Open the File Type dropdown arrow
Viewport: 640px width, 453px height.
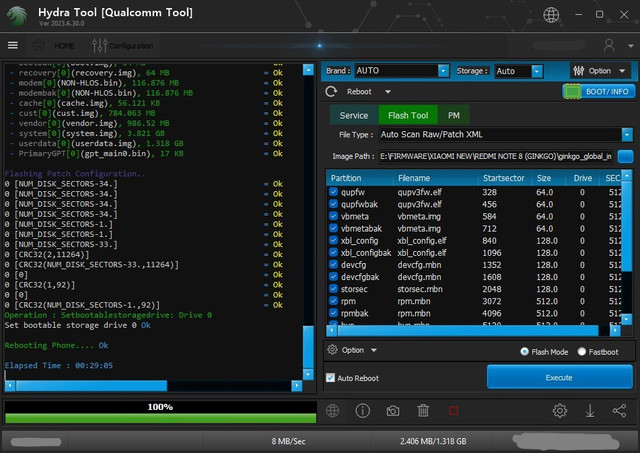(627, 134)
